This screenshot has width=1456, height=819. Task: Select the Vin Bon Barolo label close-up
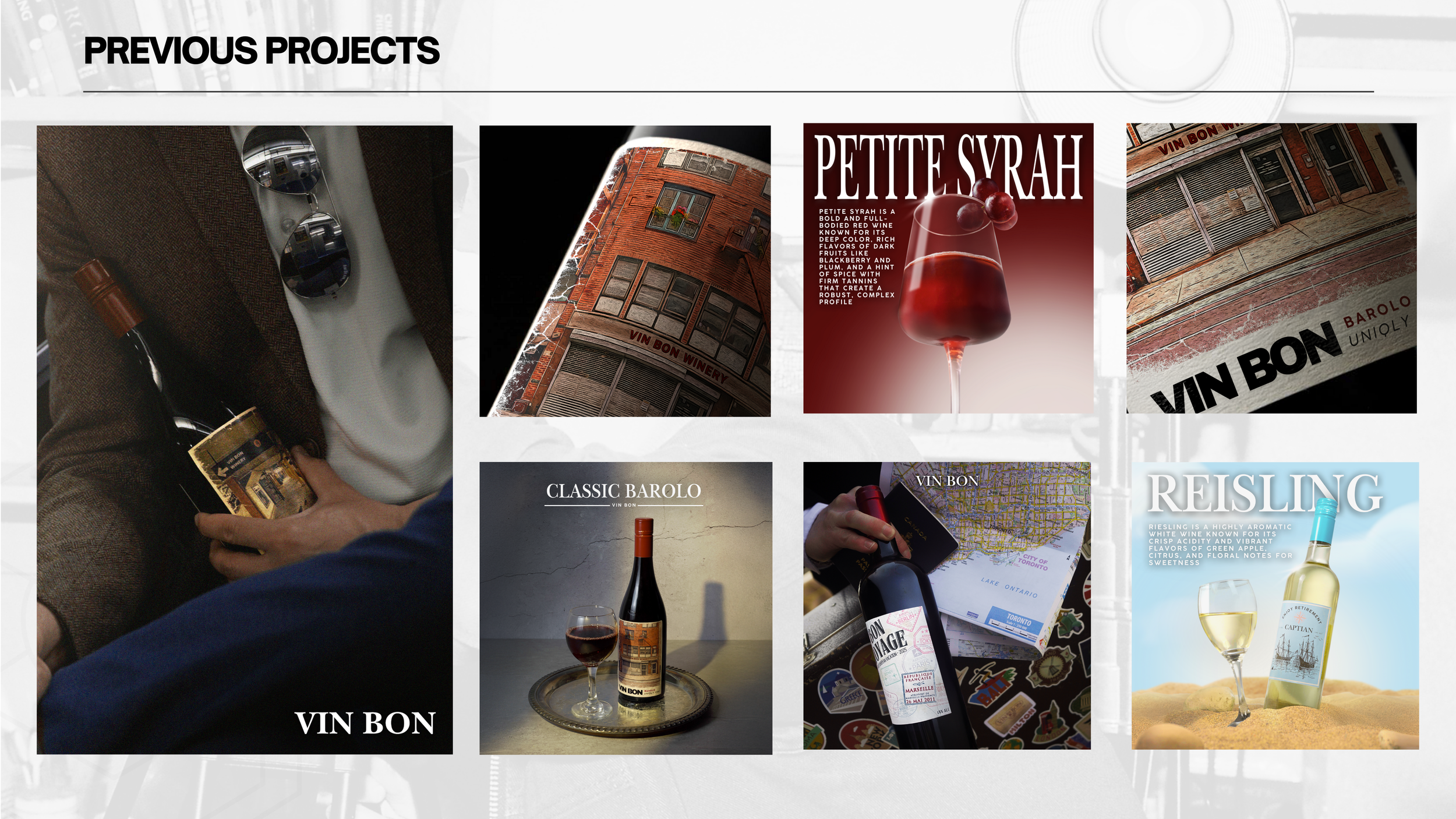click(1271, 268)
